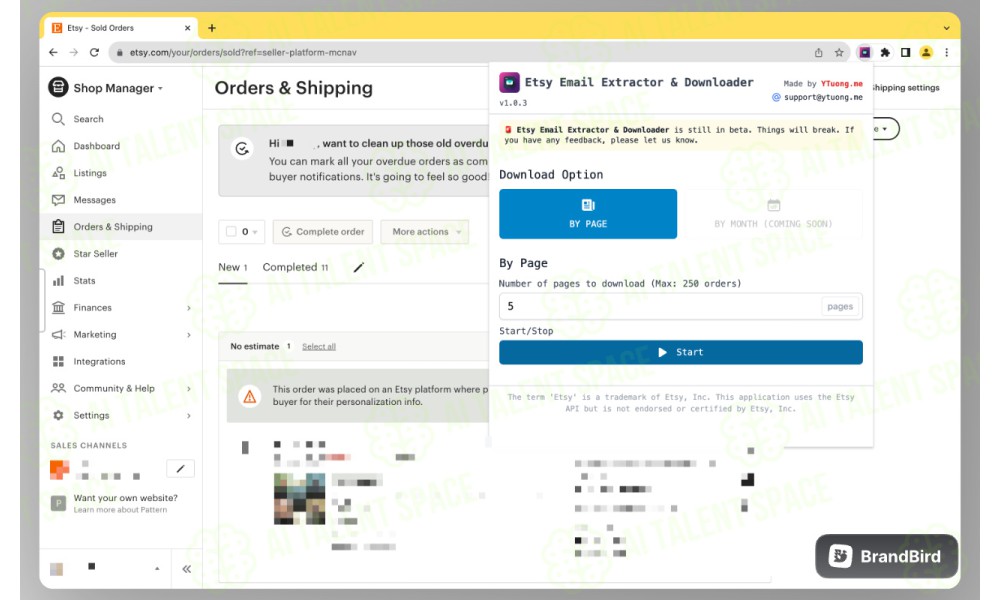Viewport: 1000px width, 600px height.
Task: Click the share page icon in address bar
Action: (x=818, y=52)
